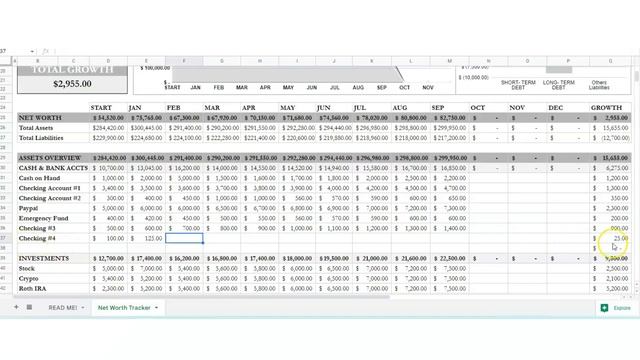The width and height of the screenshot is (640, 360).
Task: Click SHORT-TERM DEBT chart label
Action: [518, 85]
